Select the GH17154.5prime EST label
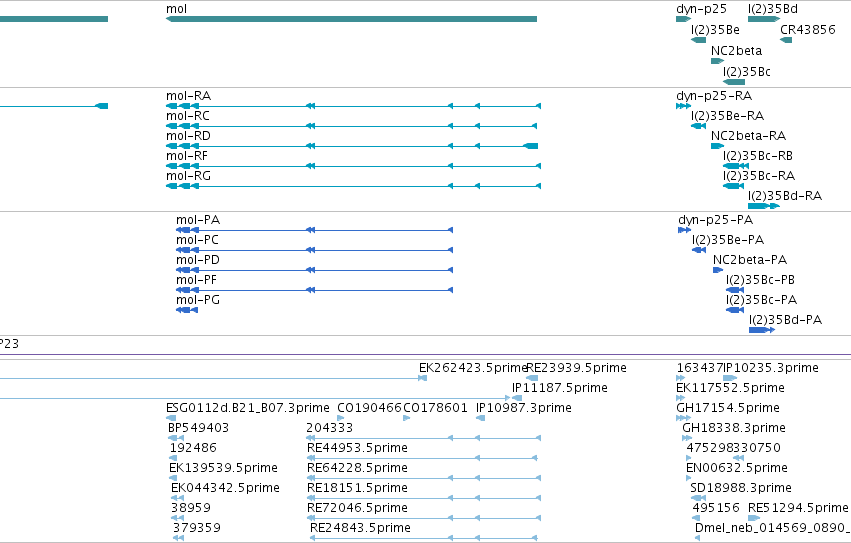This screenshot has width=851, height=543. tap(728, 409)
